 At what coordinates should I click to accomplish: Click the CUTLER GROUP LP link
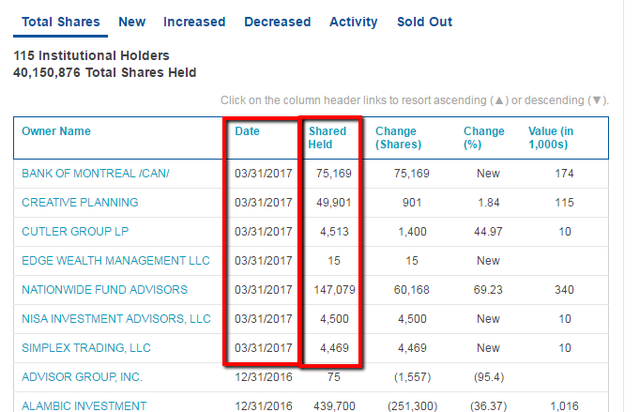click(74, 232)
